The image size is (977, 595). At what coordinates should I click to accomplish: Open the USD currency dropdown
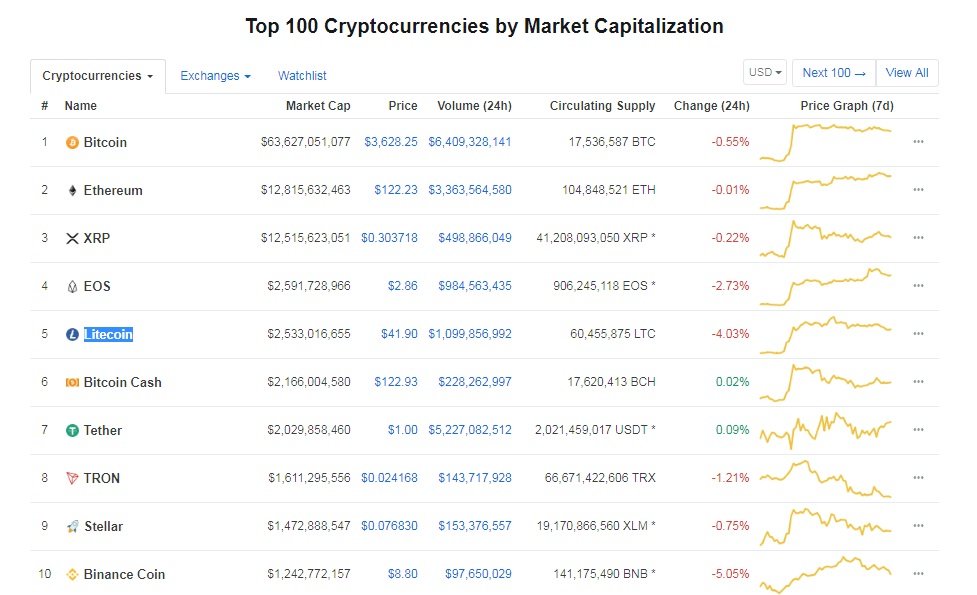coord(765,72)
